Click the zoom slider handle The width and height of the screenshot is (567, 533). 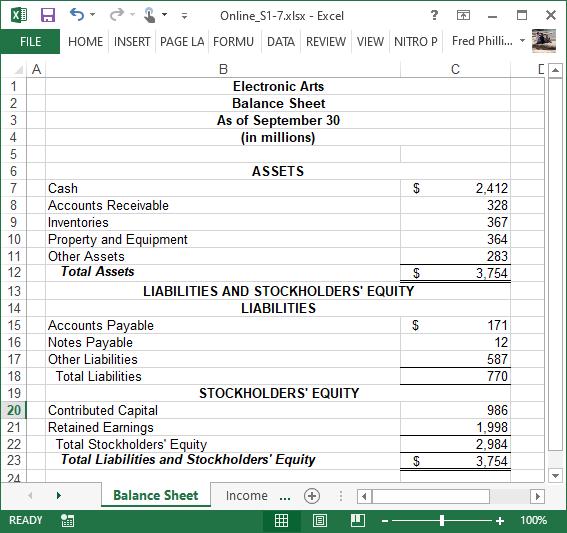(x=442, y=521)
